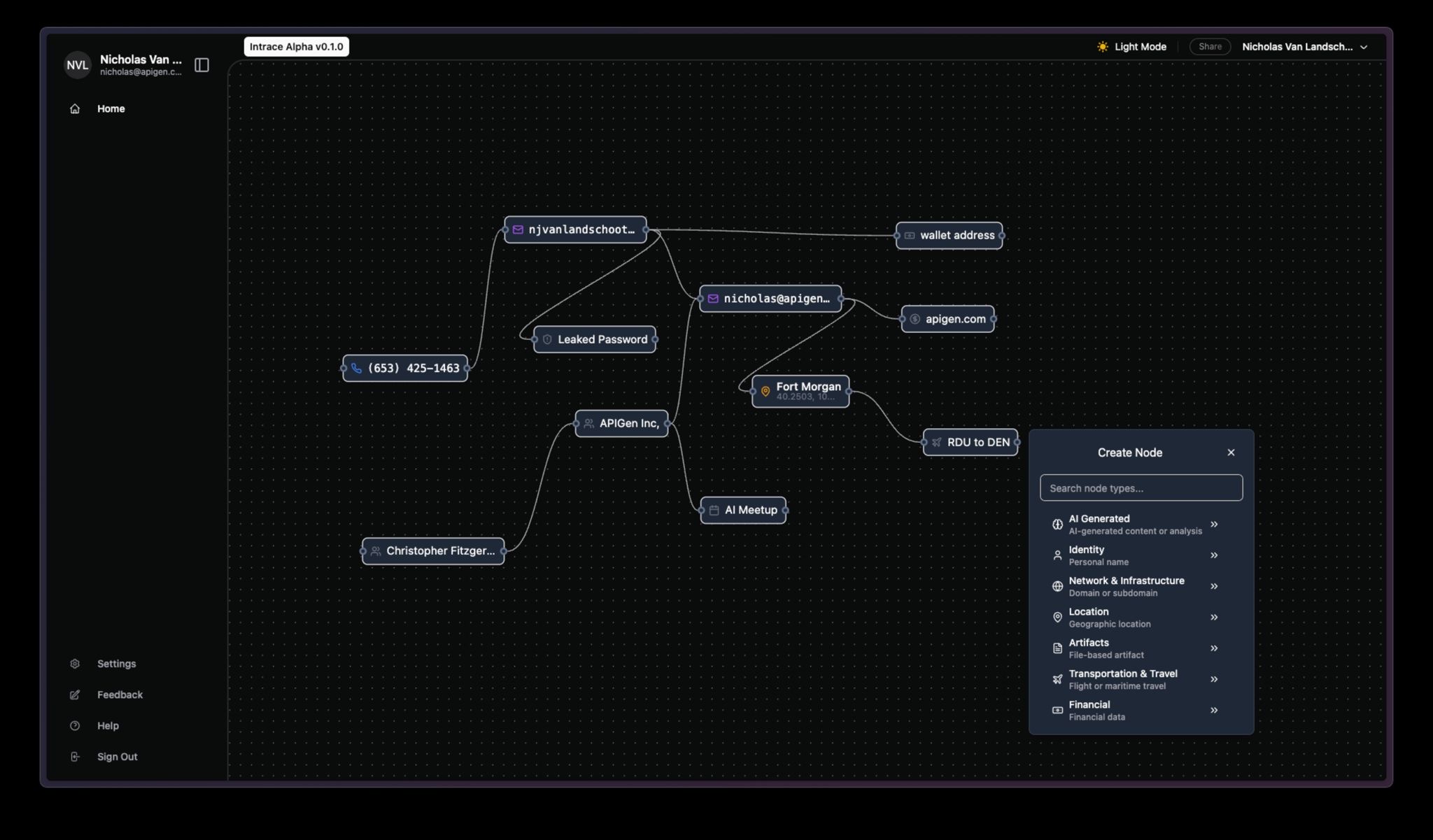Click the Financial category icon
Screen dimensions: 1433x840
point(1057,710)
